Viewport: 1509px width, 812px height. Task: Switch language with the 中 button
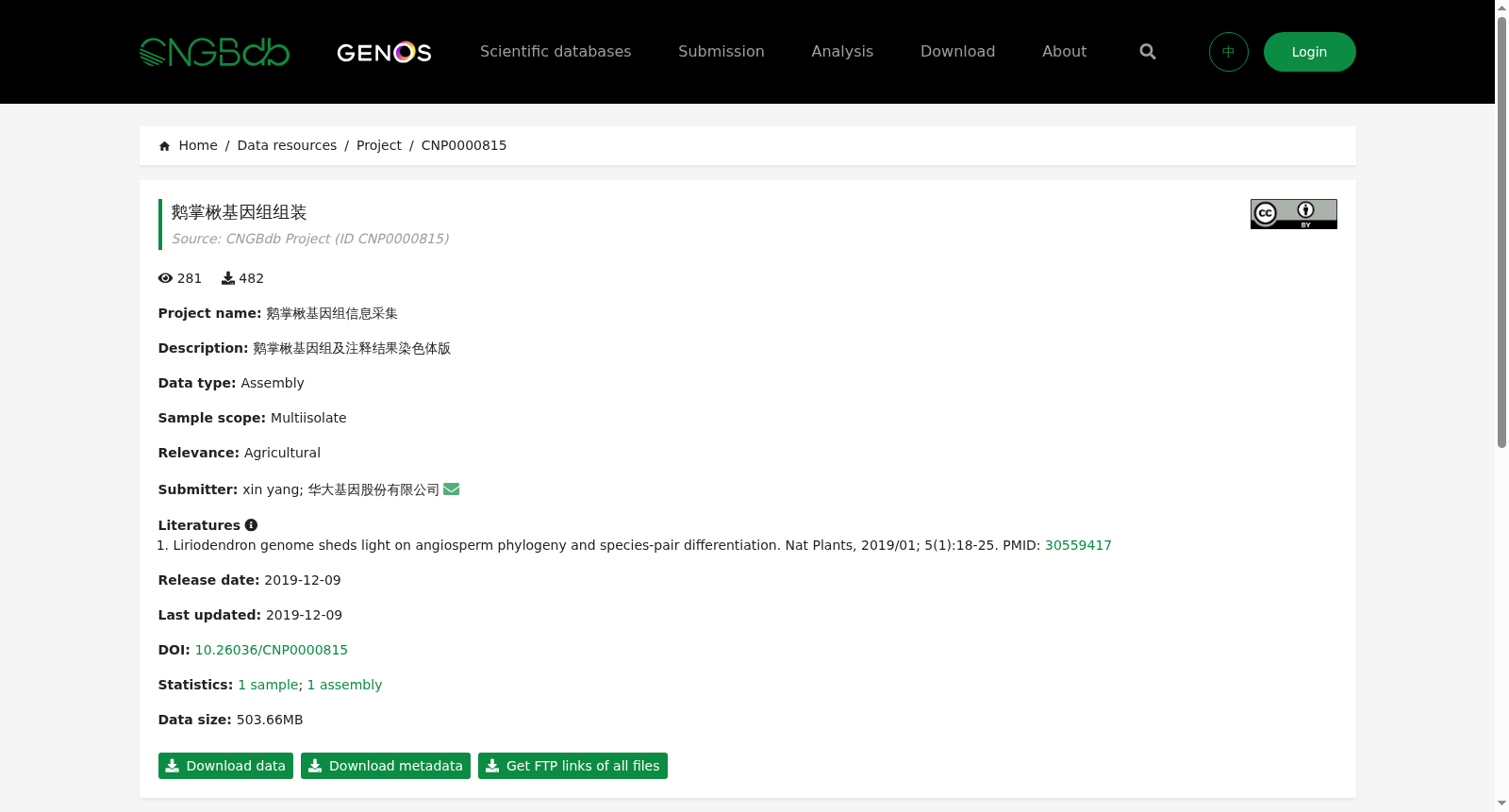click(1229, 52)
